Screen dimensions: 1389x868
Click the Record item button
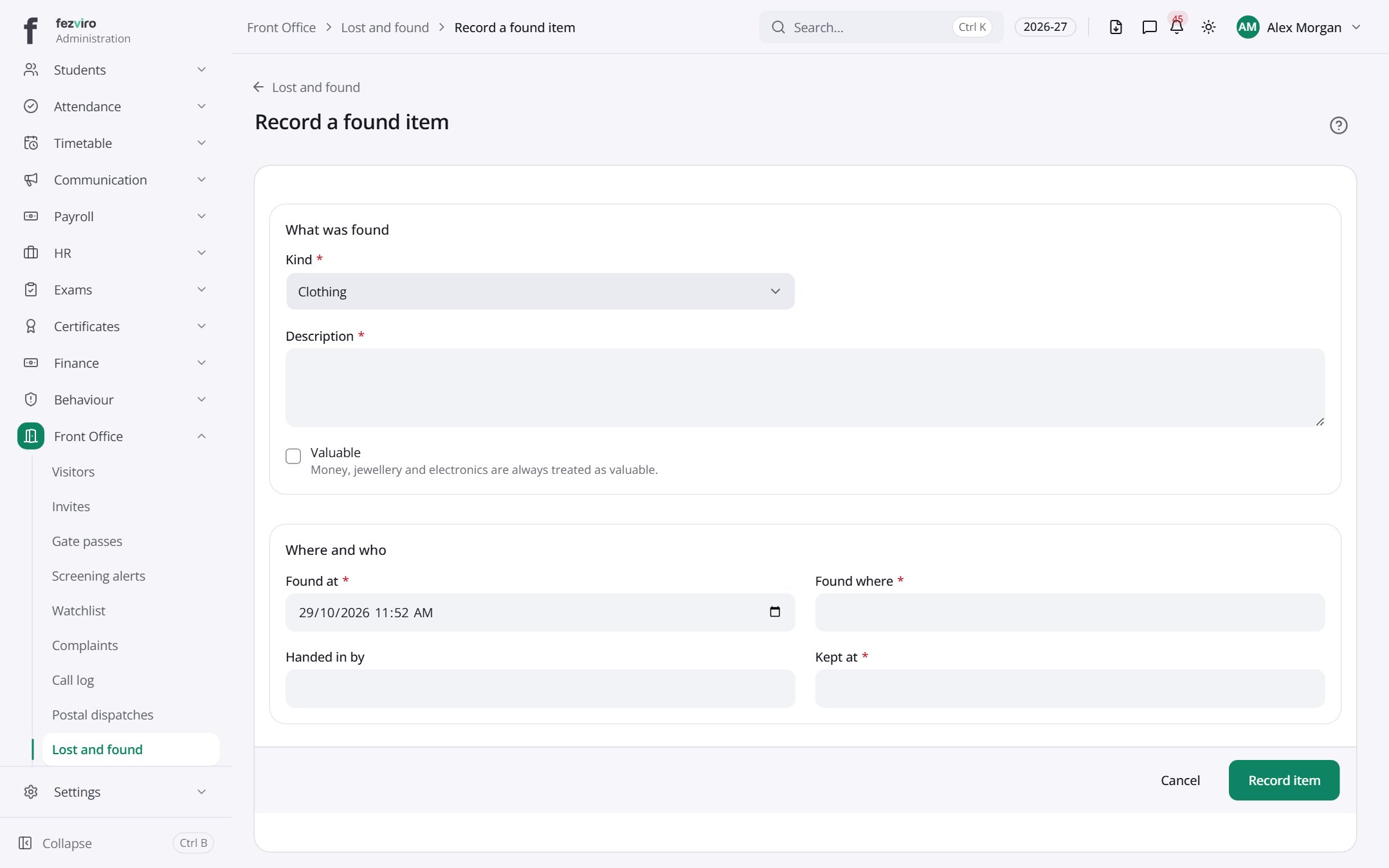click(1284, 780)
